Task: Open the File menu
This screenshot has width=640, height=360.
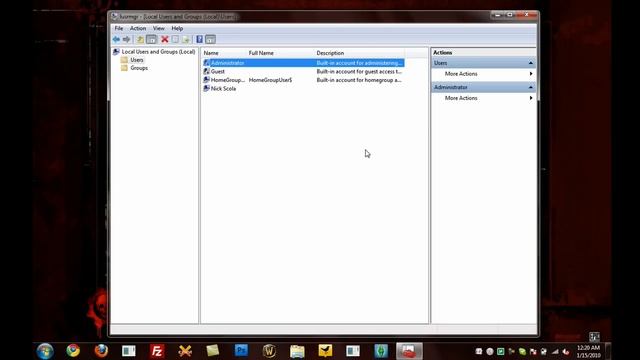Action: point(119,29)
